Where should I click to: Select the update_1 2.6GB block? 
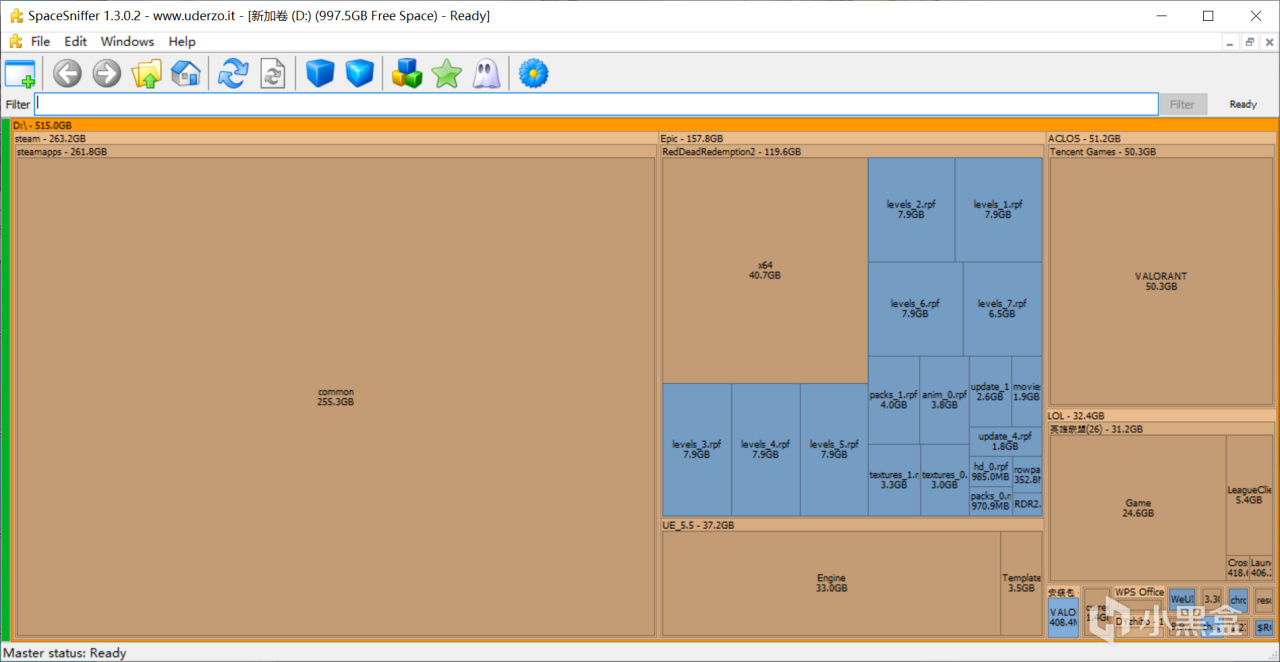tap(990, 392)
